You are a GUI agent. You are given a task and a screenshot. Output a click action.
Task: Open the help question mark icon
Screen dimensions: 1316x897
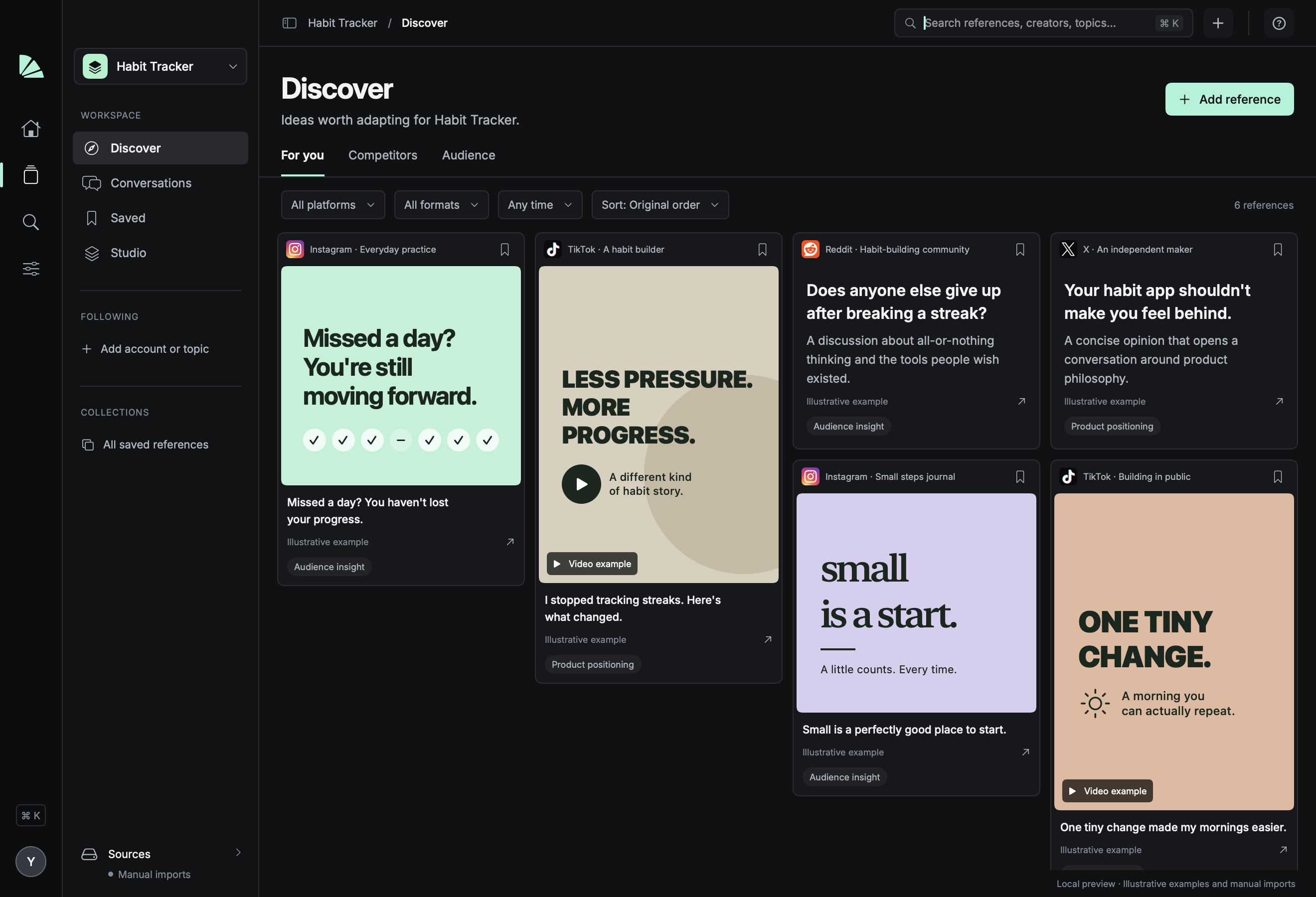pyautogui.click(x=1279, y=23)
